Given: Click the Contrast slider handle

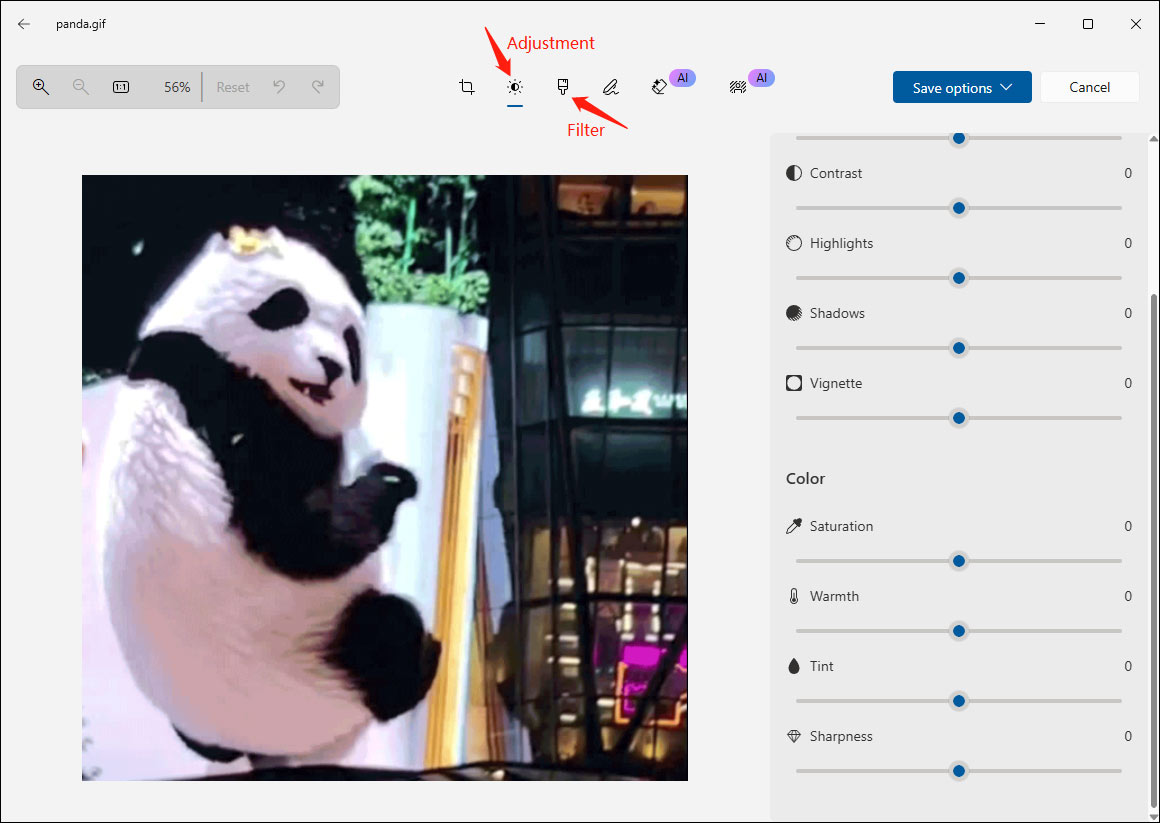Looking at the screenshot, I should point(958,208).
